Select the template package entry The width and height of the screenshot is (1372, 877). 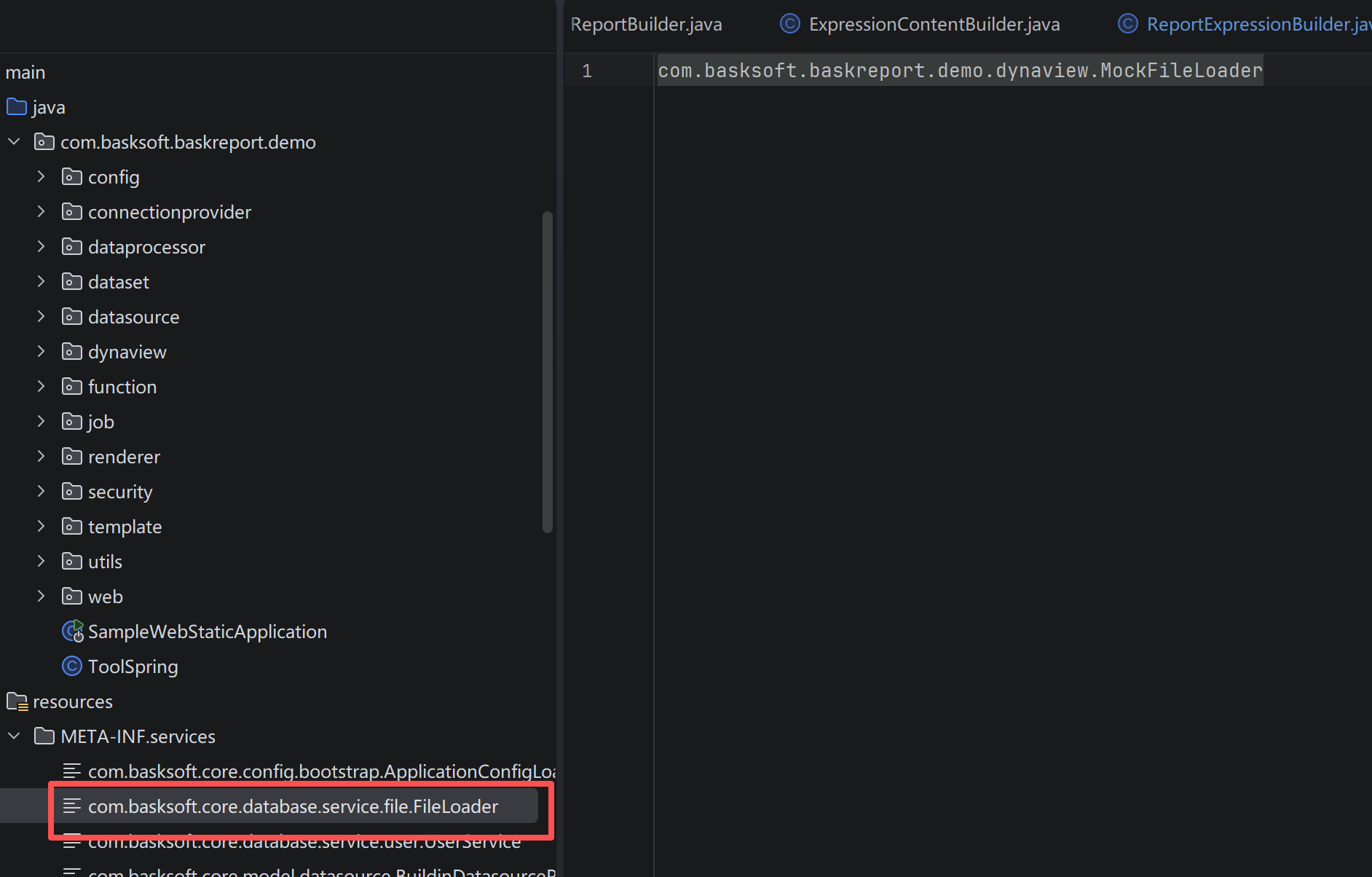coord(125,526)
